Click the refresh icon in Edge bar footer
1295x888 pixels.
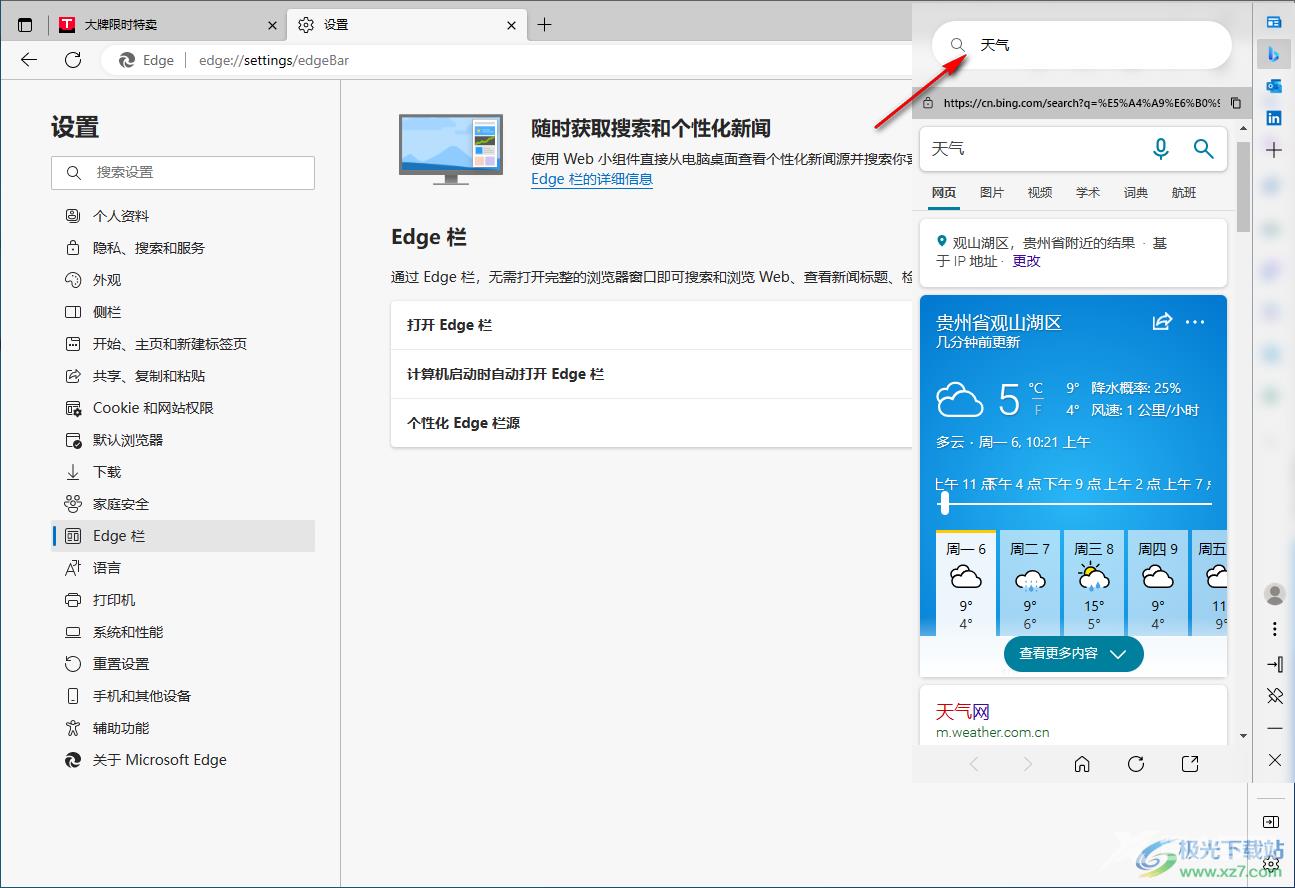click(x=1136, y=764)
